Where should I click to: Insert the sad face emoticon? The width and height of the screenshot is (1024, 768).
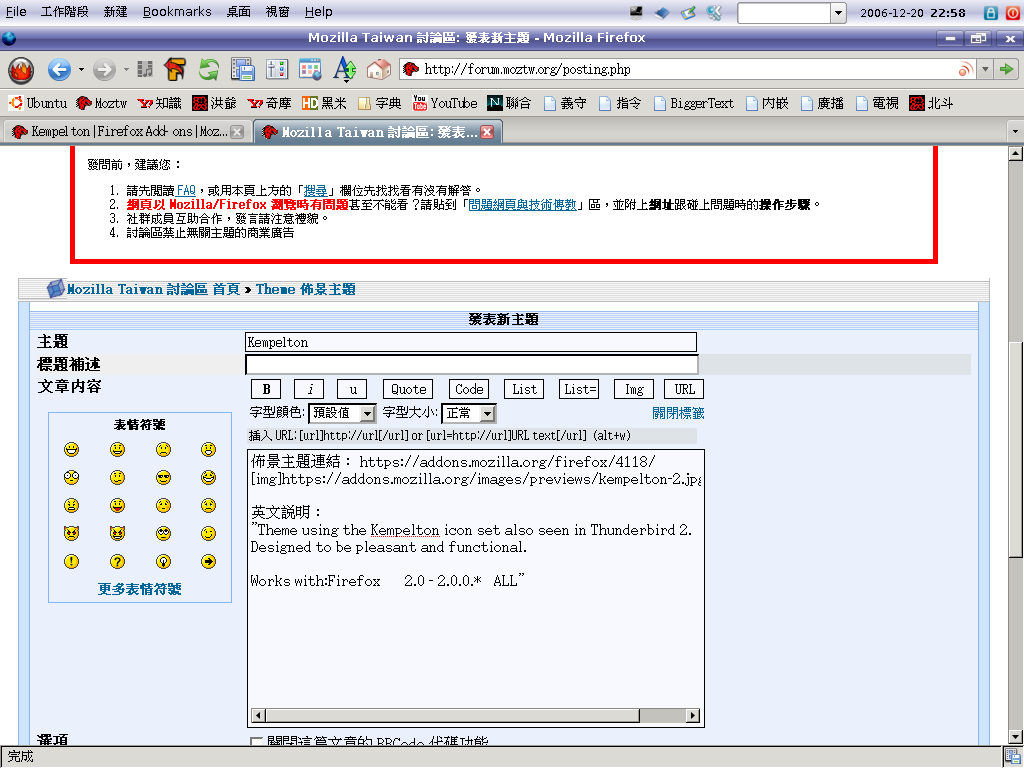(163, 449)
